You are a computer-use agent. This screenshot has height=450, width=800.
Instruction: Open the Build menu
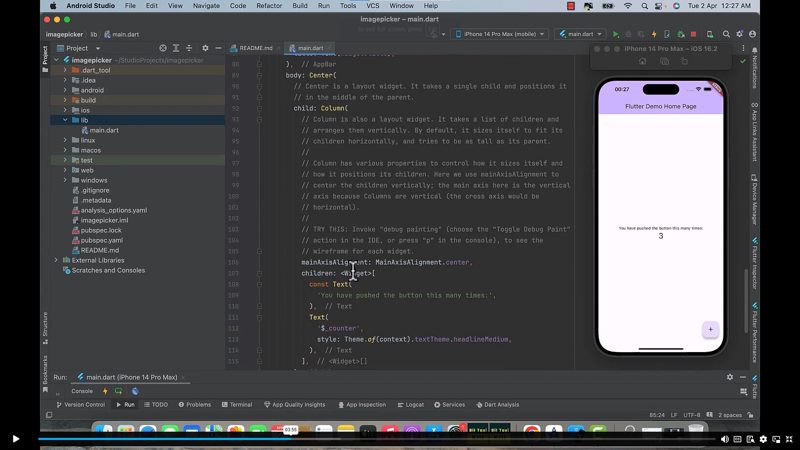(x=299, y=6)
